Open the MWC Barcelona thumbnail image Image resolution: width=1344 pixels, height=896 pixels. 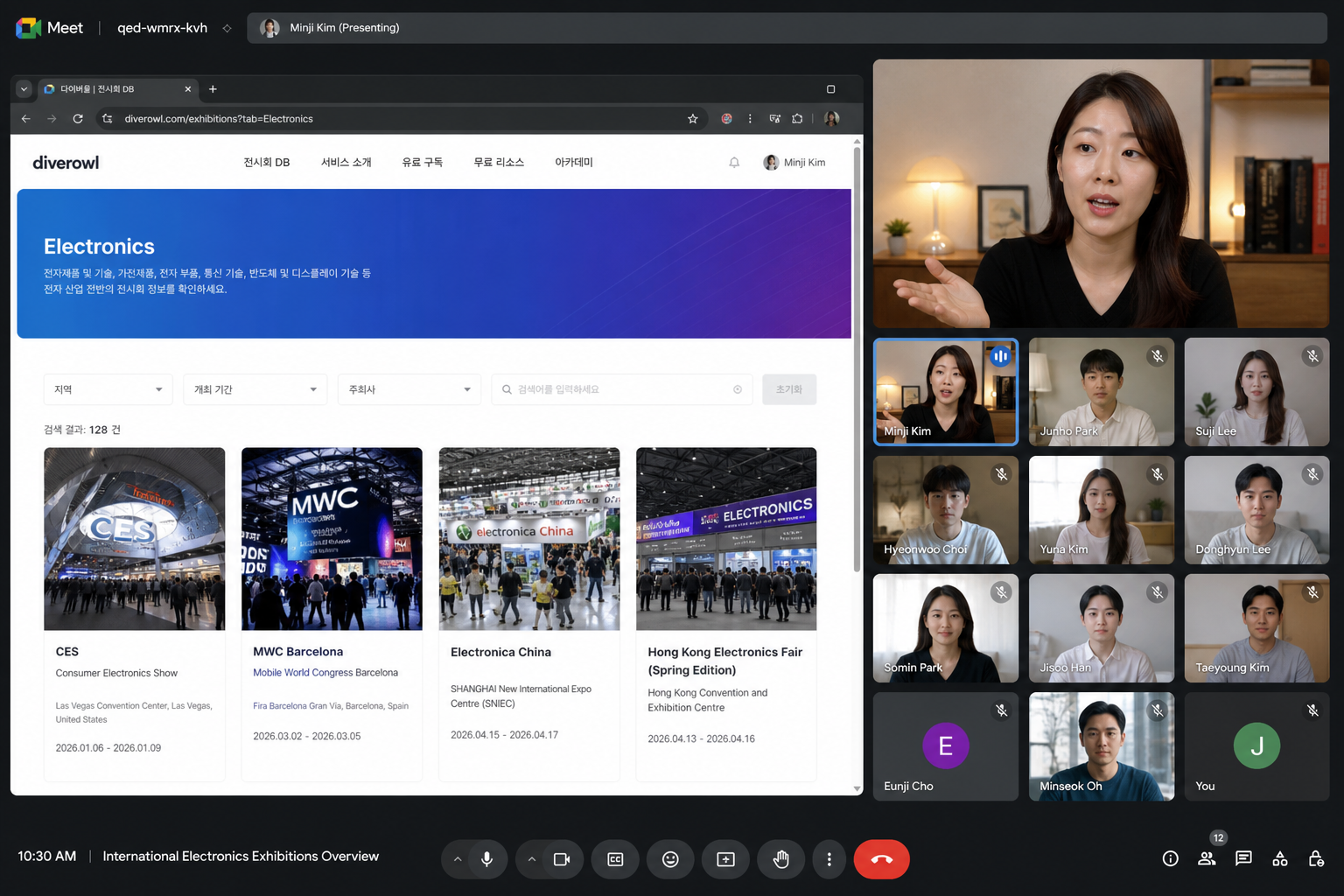(x=332, y=539)
